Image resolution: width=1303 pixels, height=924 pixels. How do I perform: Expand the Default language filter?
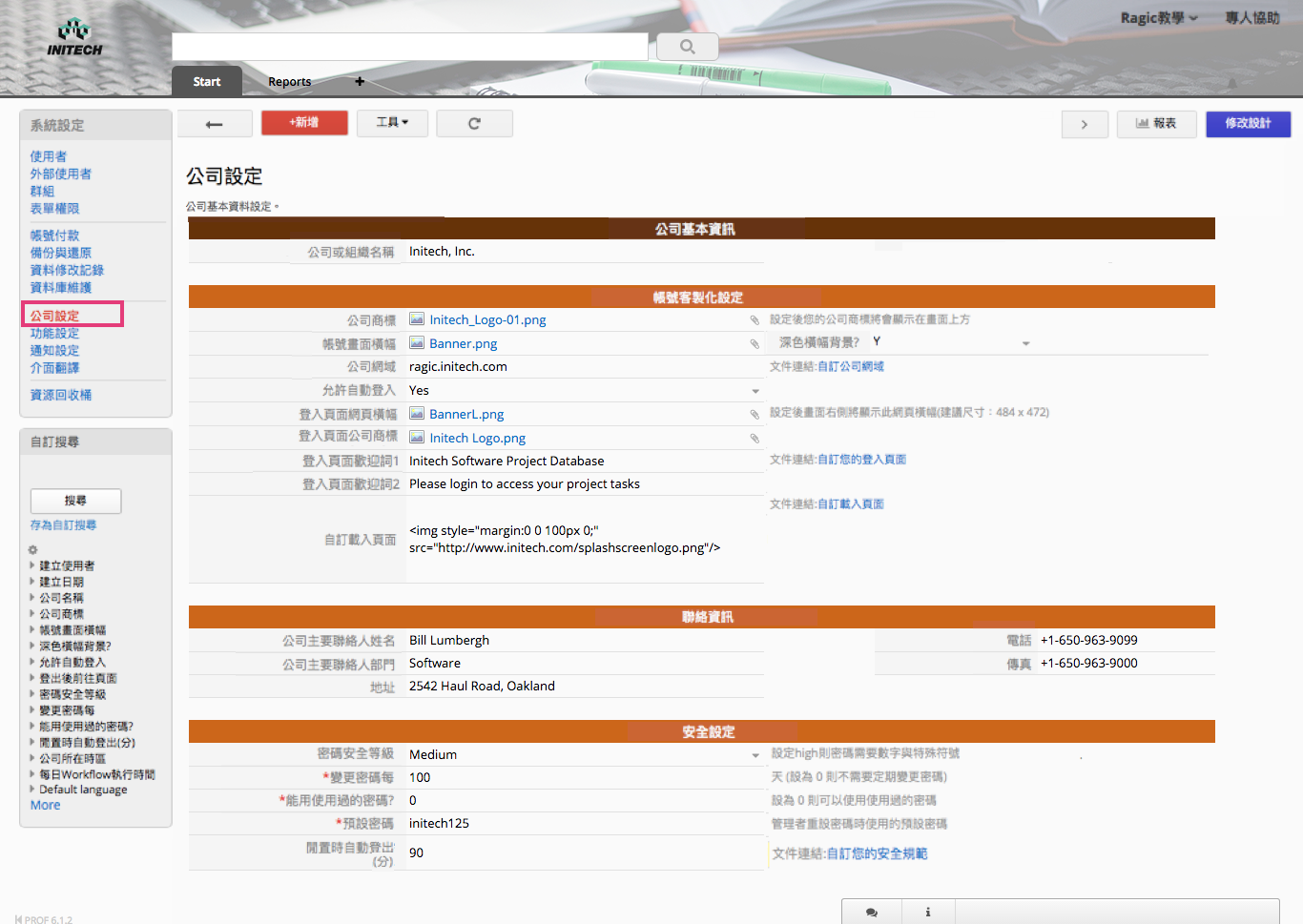click(x=78, y=790)
